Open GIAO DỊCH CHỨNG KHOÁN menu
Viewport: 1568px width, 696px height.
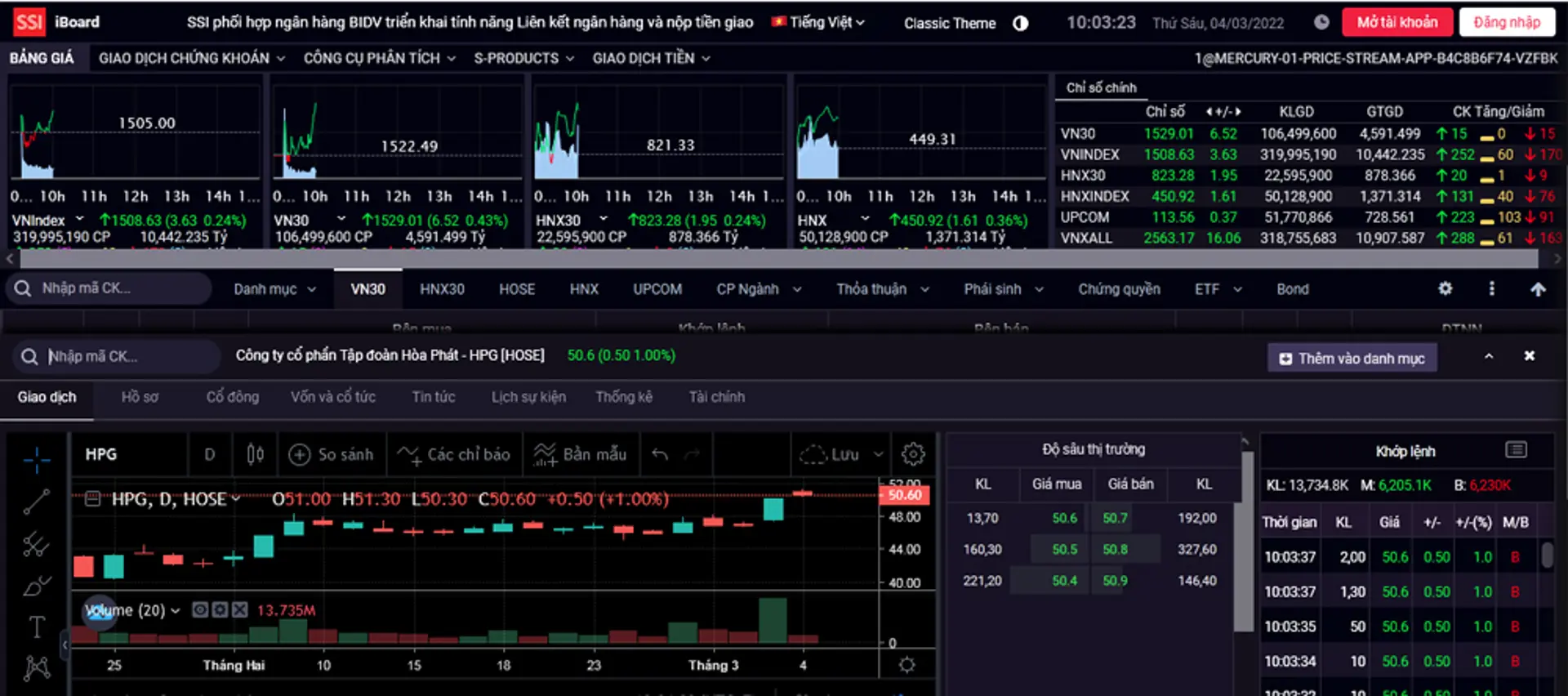(192, 58)
